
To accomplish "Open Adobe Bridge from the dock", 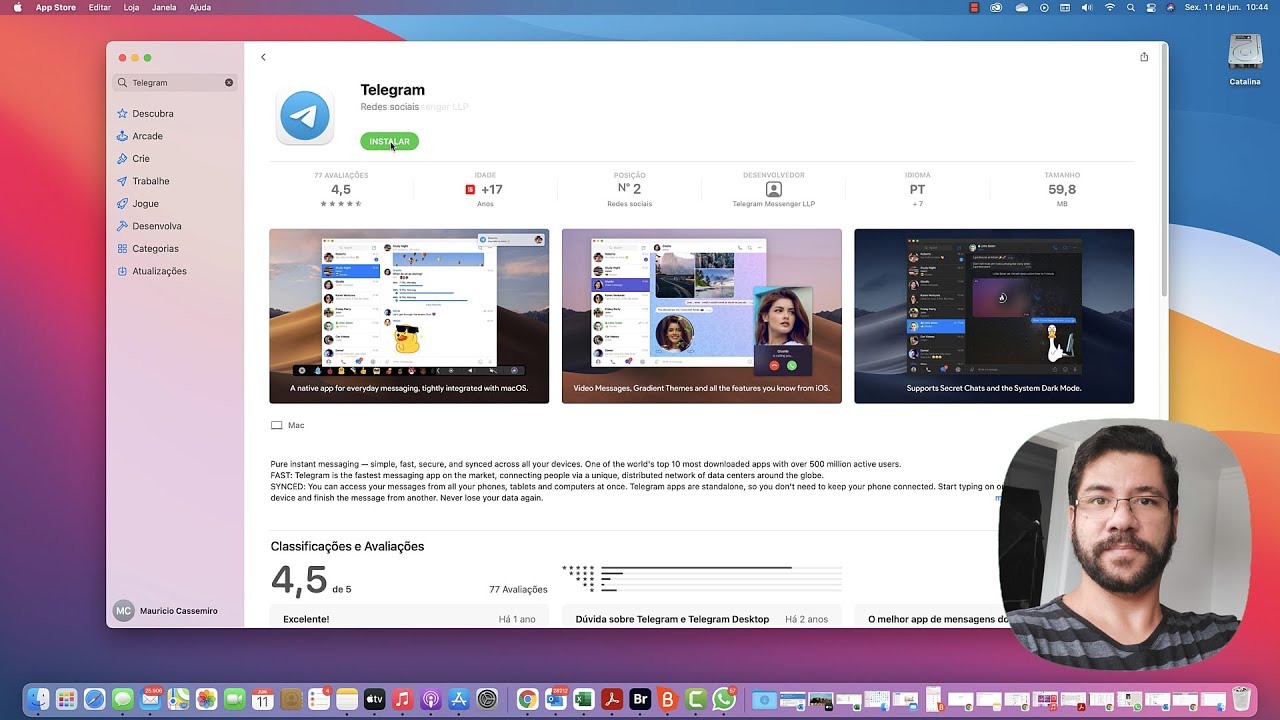I will (x=640, y=700).
